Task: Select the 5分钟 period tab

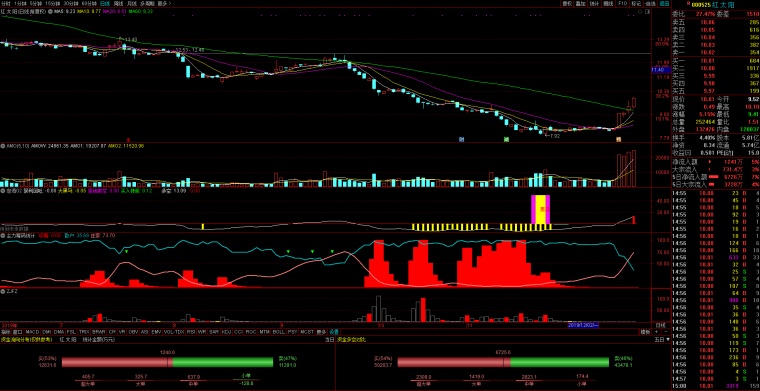Action: (x=35, y=3)
